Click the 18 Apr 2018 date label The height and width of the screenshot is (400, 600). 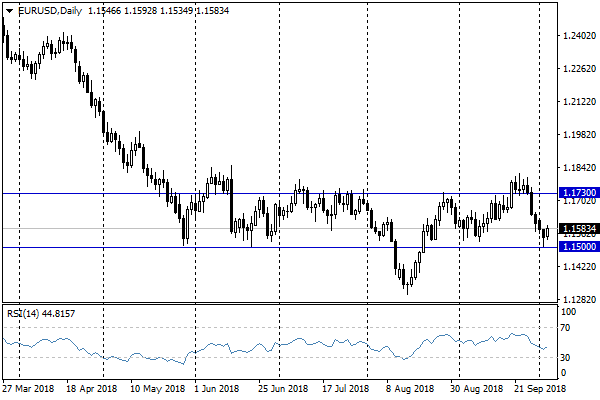click(93, 387)
